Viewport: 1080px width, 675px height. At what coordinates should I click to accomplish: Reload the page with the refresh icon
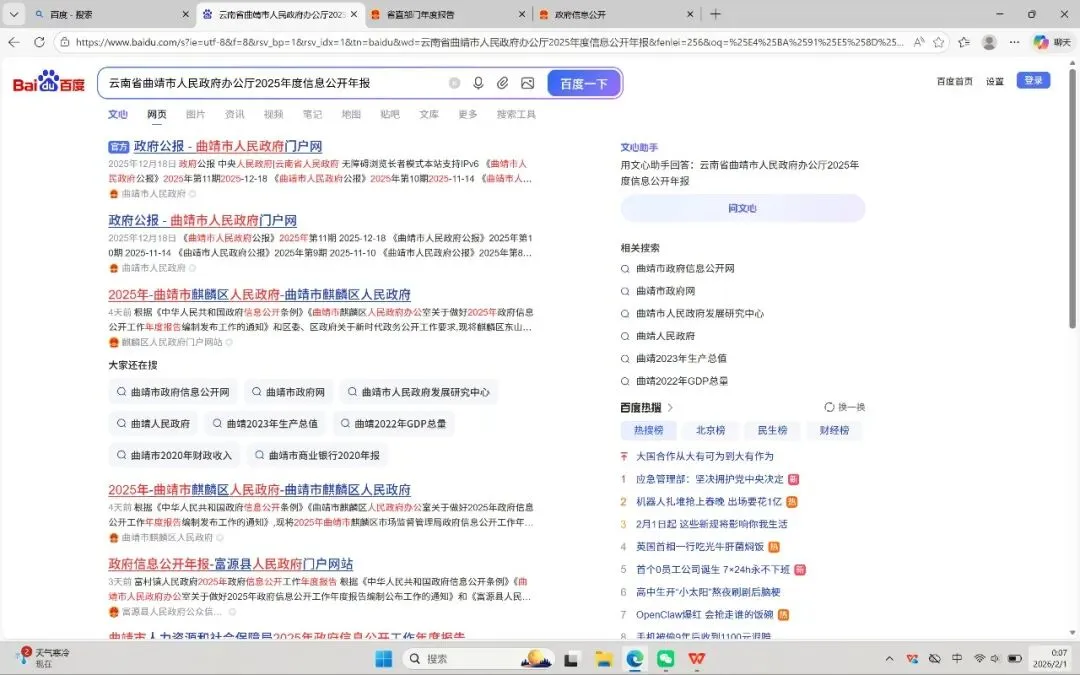(39, 42)
